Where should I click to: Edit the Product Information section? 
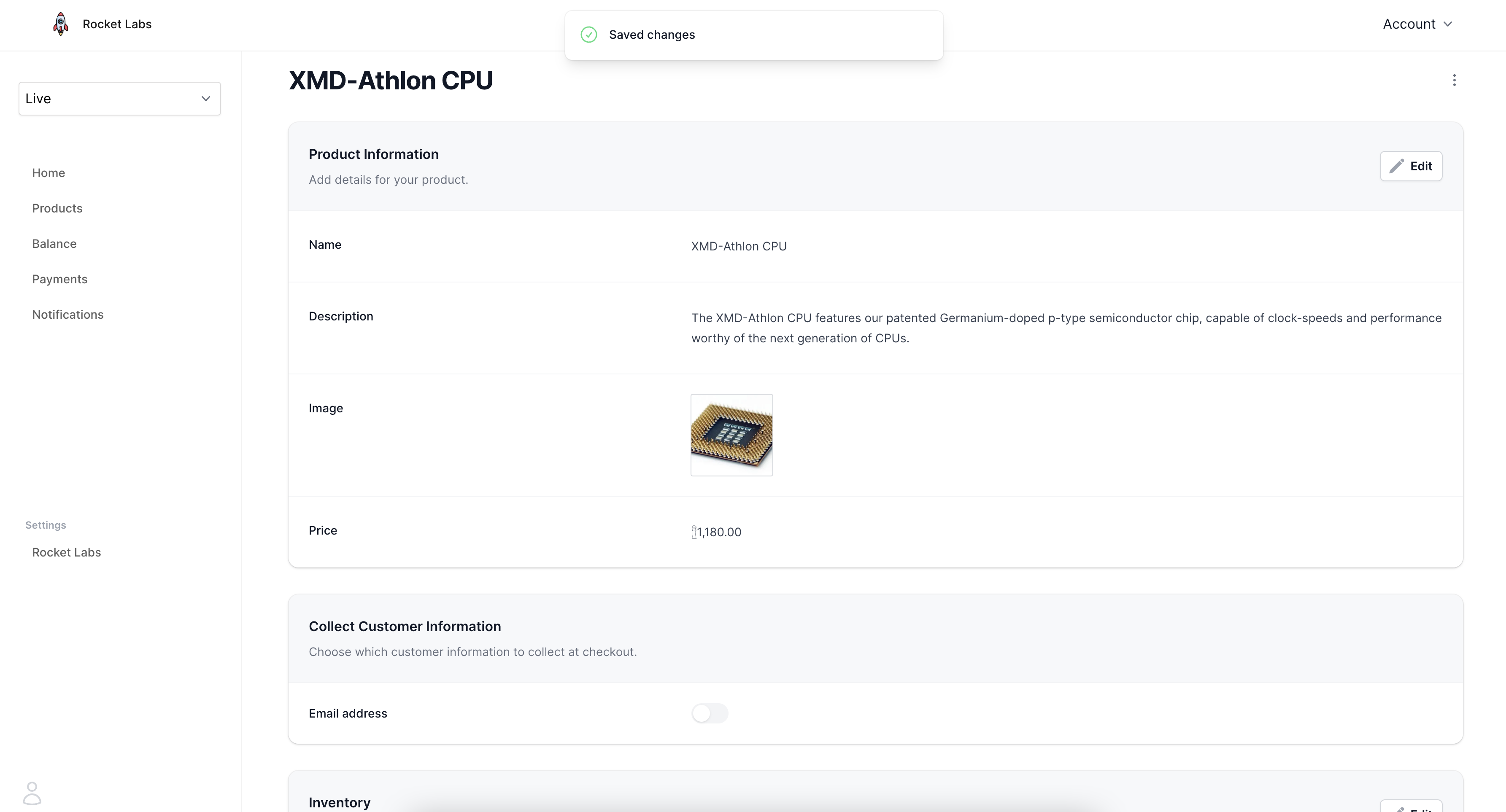[x=1411, y=166]
